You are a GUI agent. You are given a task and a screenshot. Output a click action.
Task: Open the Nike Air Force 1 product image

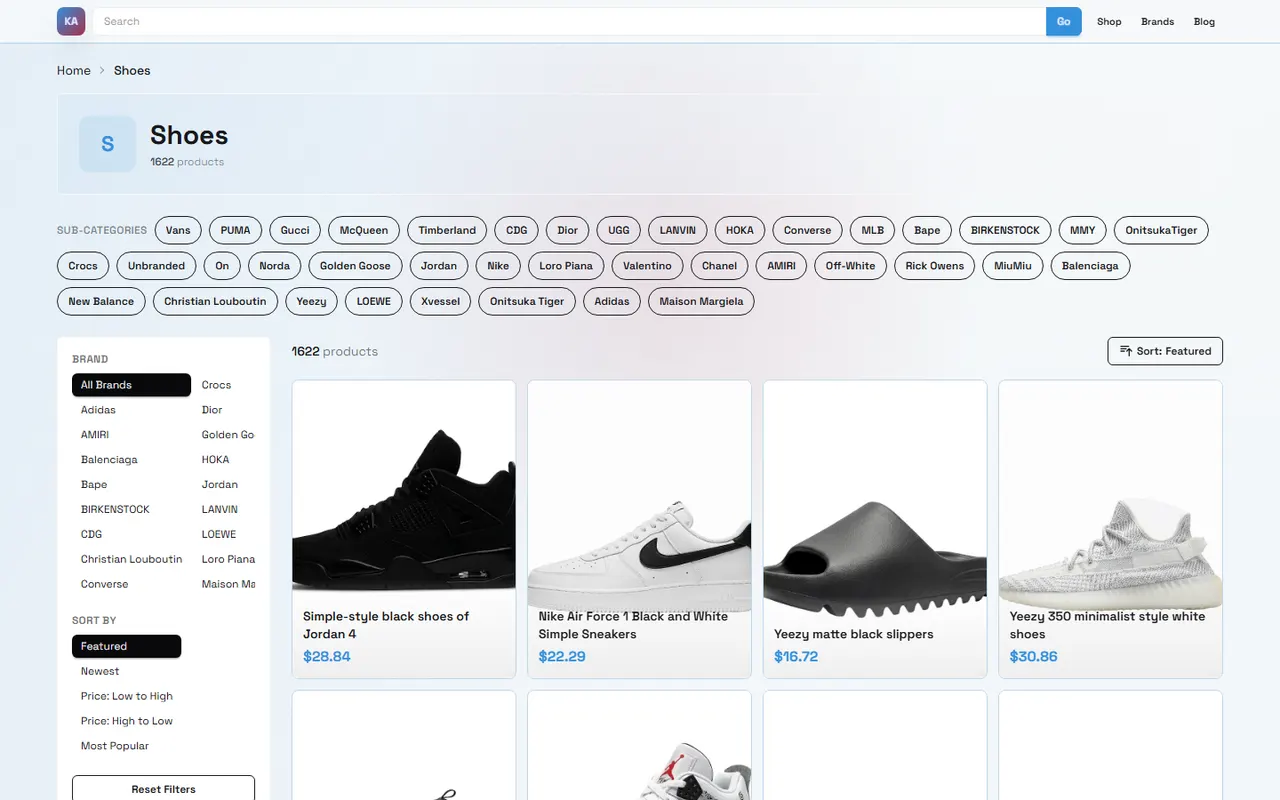coord(639,489)
